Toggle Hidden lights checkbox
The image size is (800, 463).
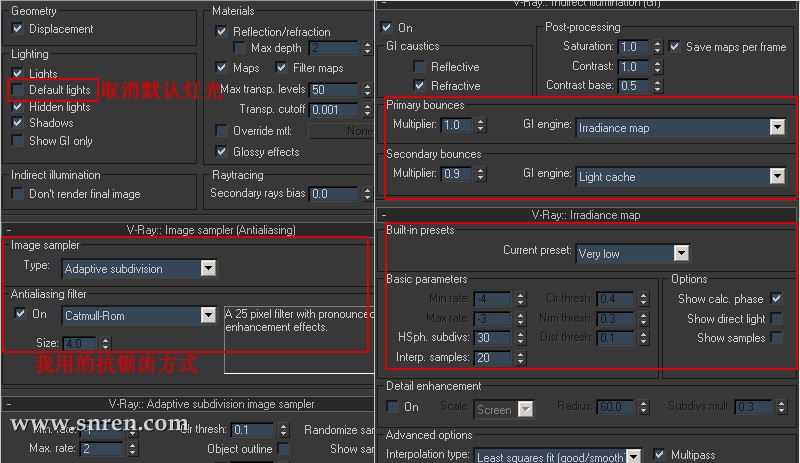pos(17,107)
